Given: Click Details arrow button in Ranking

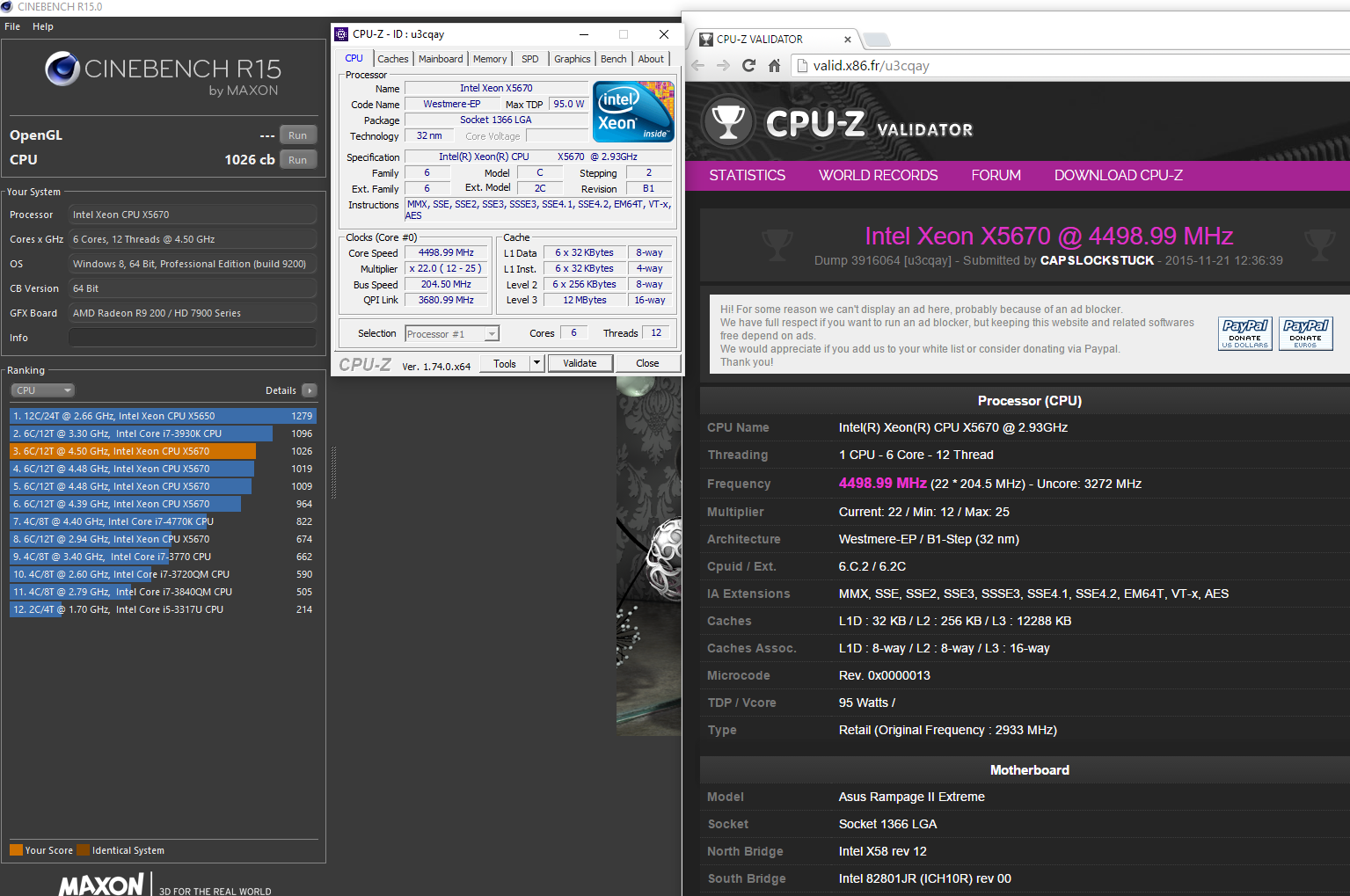Looking at the screenshot, I should click(309, 390).
